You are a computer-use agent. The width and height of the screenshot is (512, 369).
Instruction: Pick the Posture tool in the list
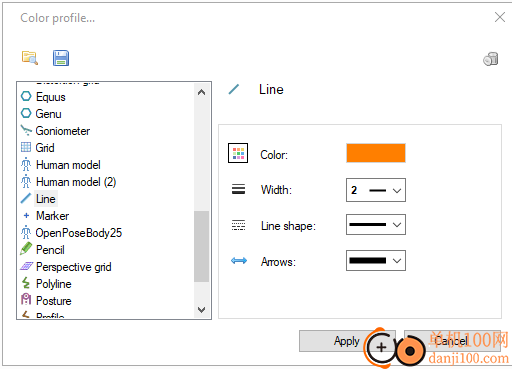(x=54, y=301)
